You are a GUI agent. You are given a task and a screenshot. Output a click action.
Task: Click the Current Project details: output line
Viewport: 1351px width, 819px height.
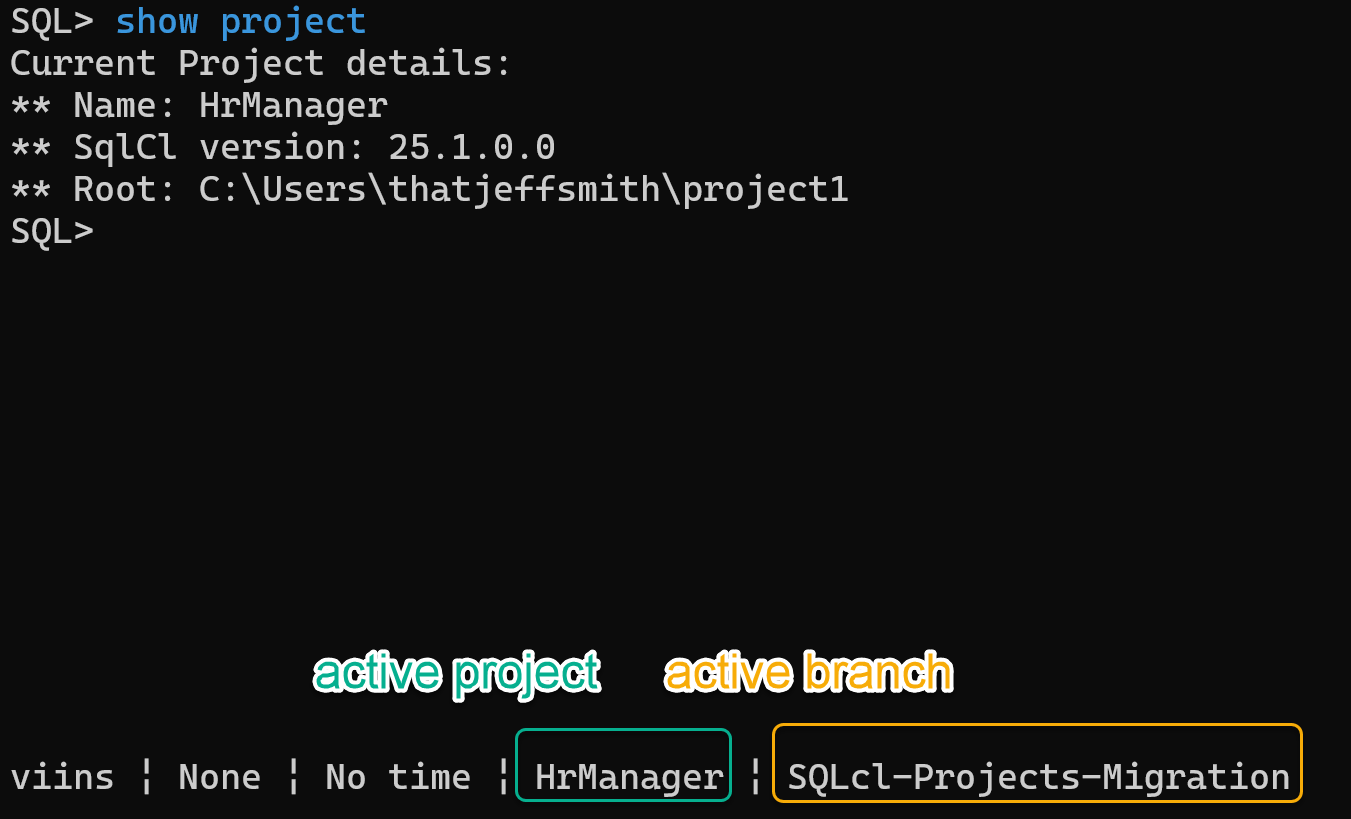click(x=261, y=63)
